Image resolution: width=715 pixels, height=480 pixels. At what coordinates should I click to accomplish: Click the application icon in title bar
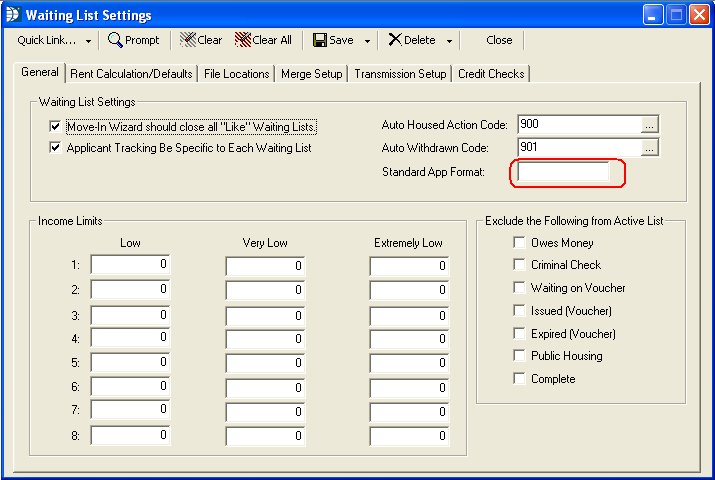(x=12, y=15)
